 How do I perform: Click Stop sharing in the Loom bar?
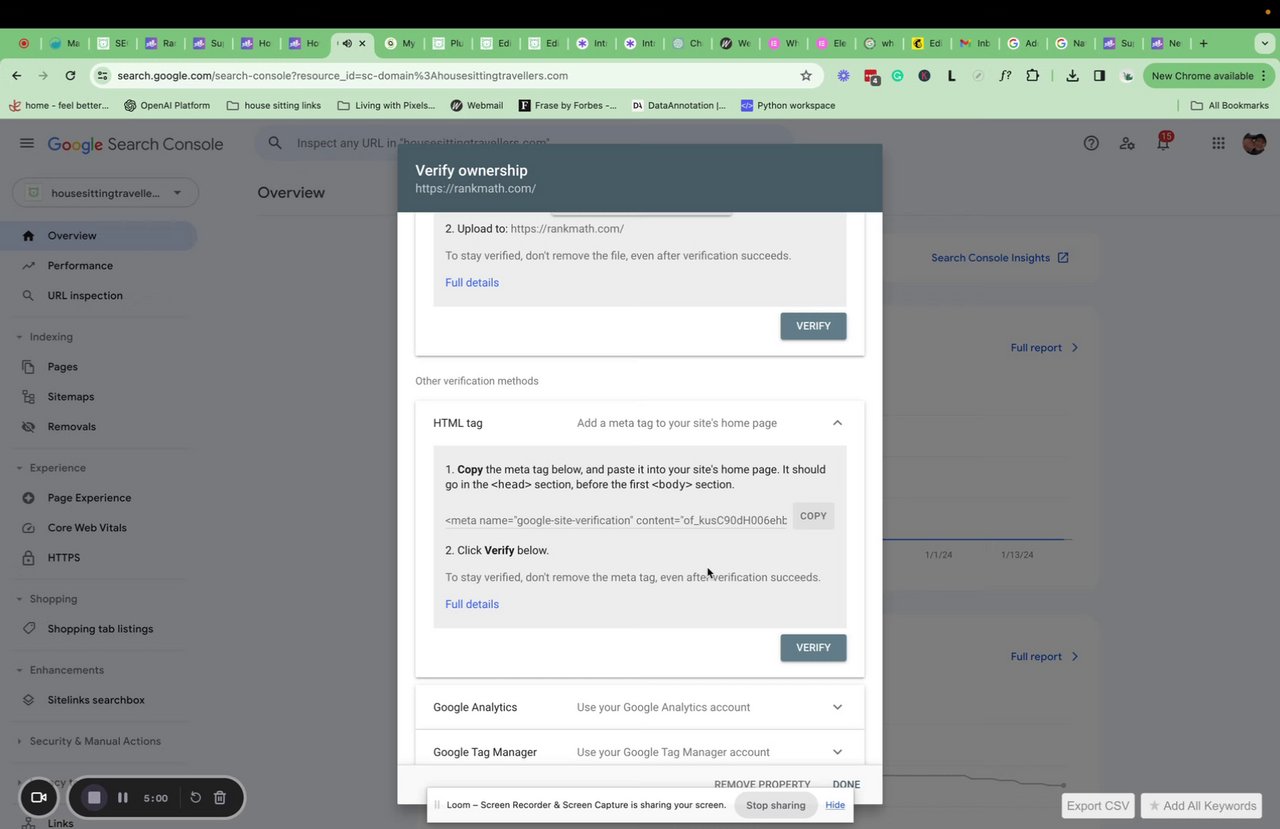tap(775, 805)
